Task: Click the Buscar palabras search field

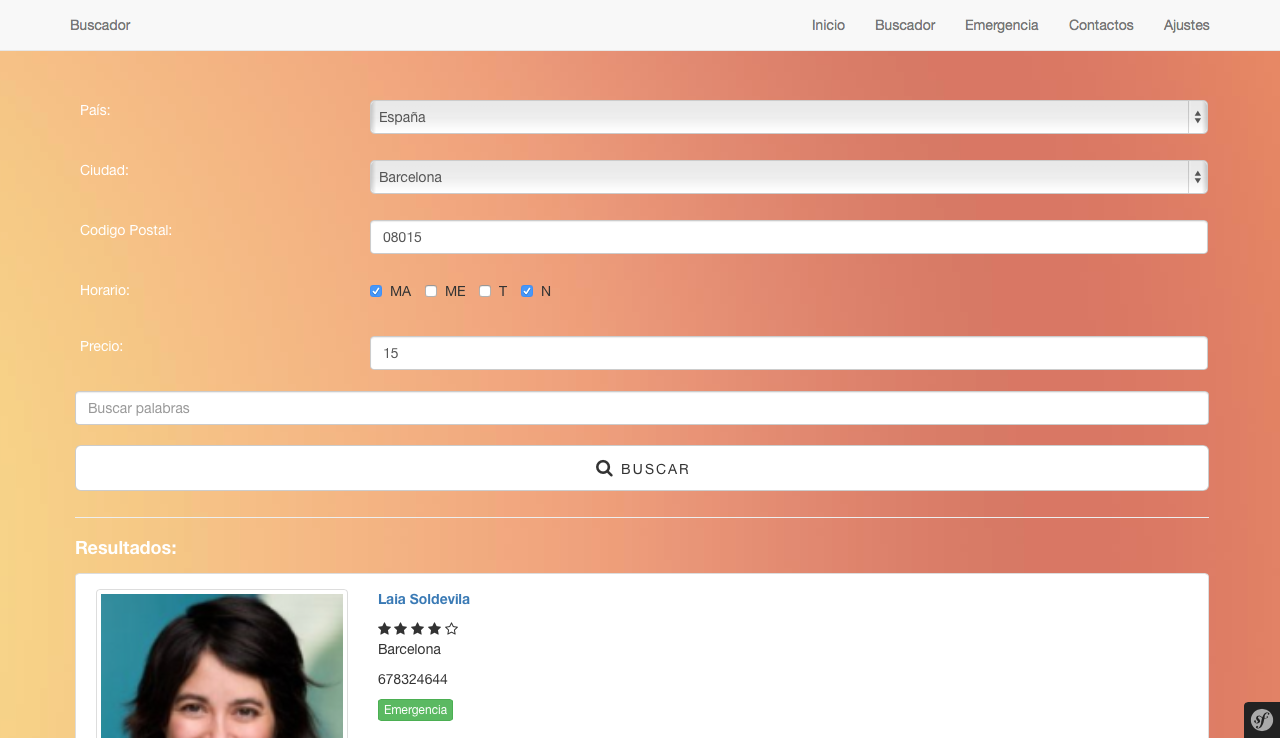Action: (642, 408)
